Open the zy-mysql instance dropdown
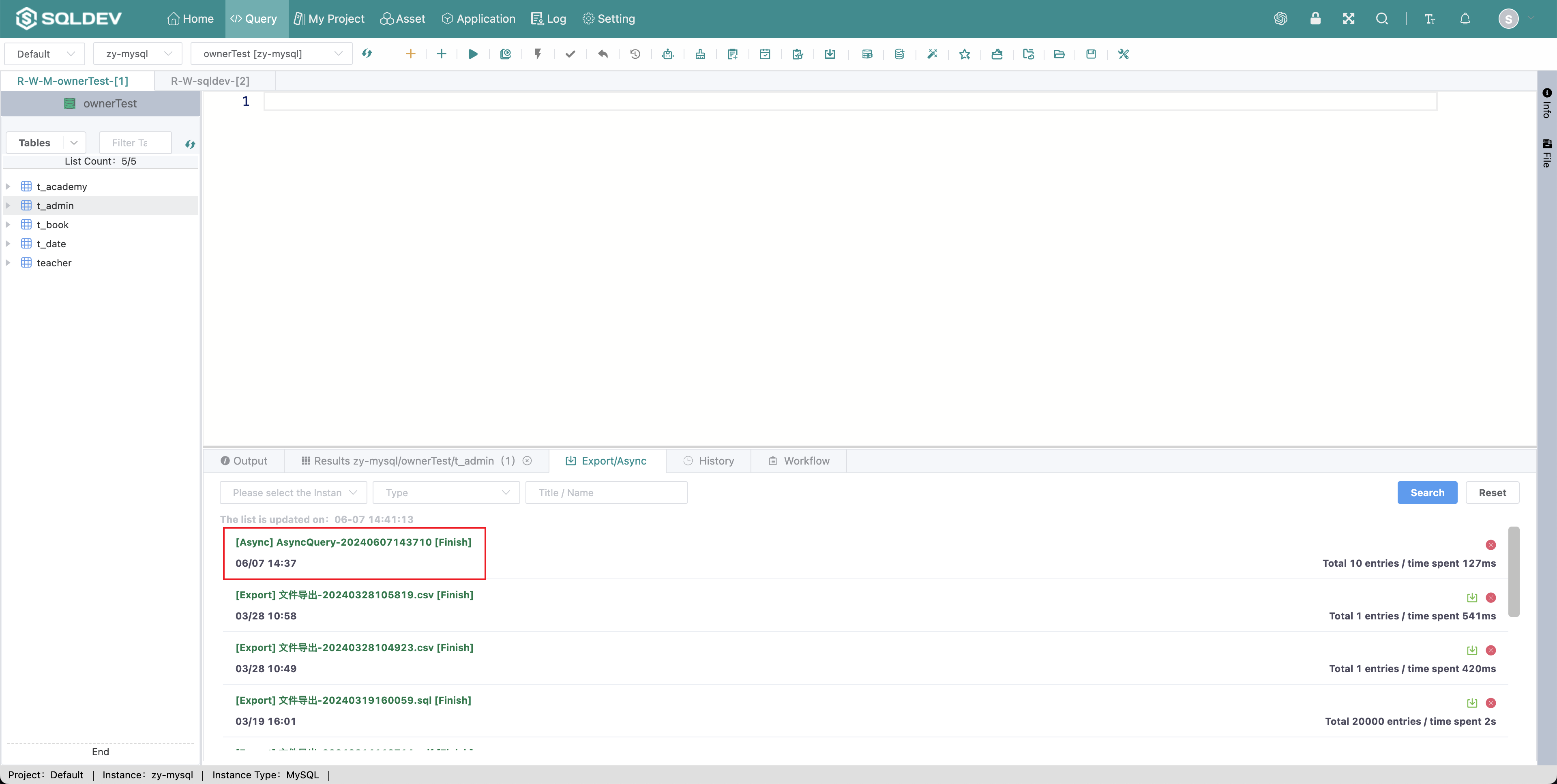The image size is (1557, 784). [x=138, y=54]
